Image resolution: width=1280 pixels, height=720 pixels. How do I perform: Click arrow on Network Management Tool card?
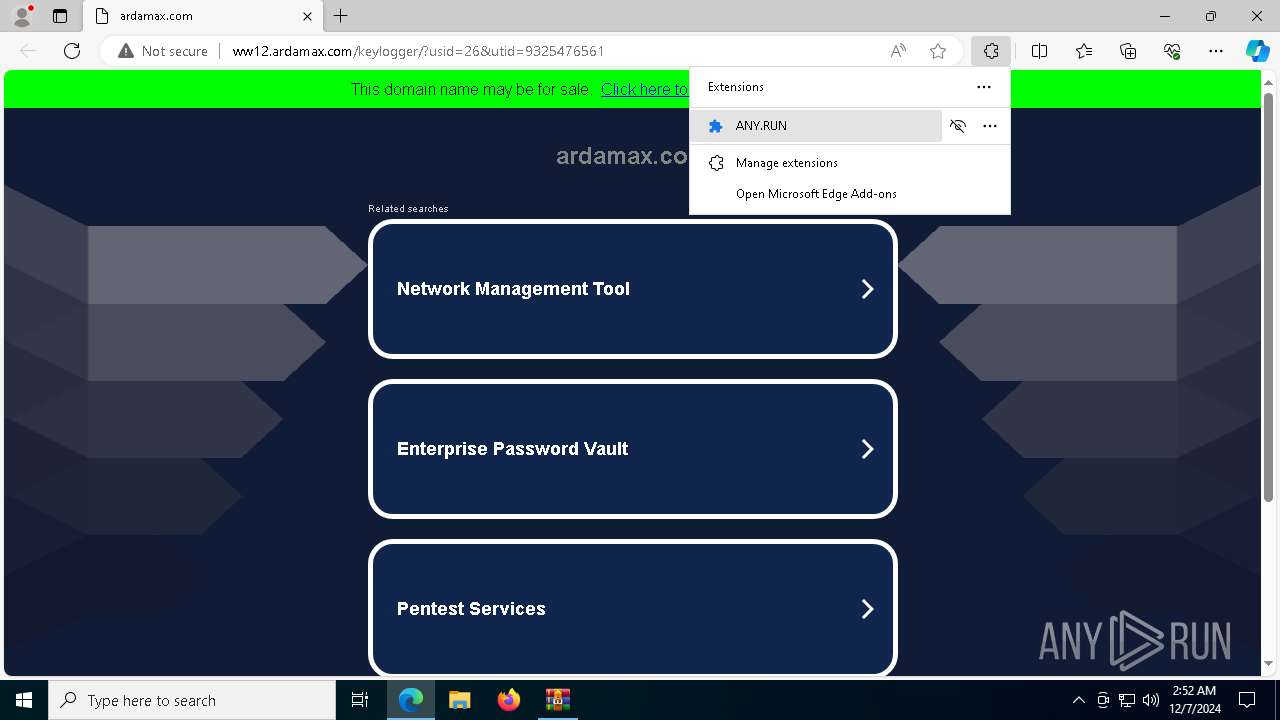(x=867, y=289)
